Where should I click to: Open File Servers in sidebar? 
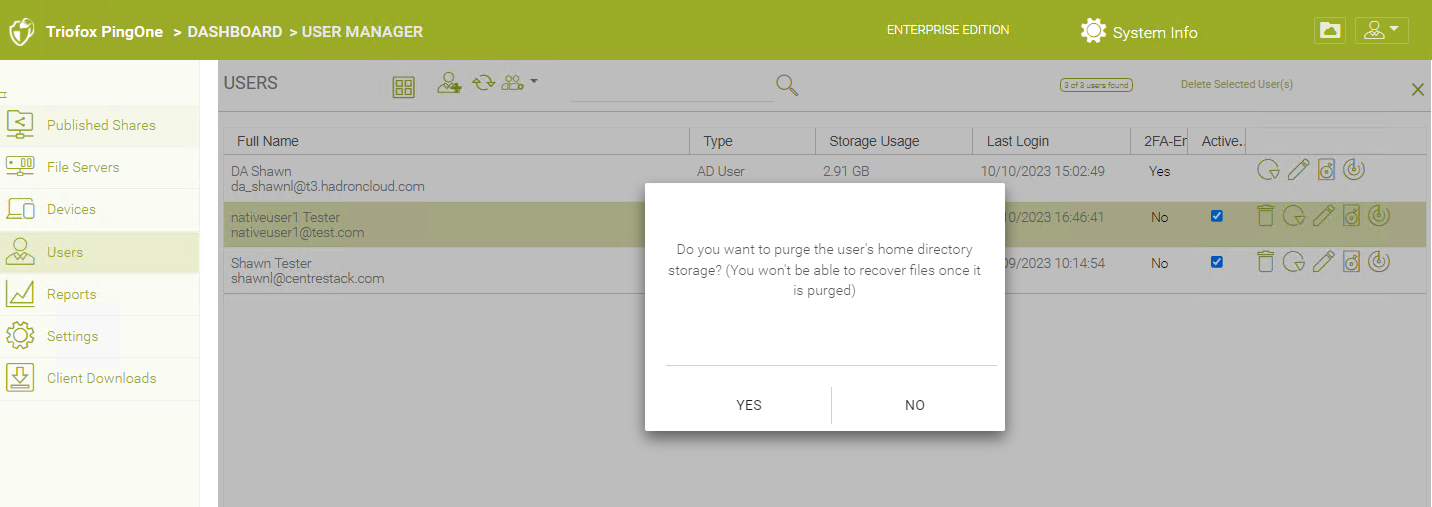[x=99, y=167]
